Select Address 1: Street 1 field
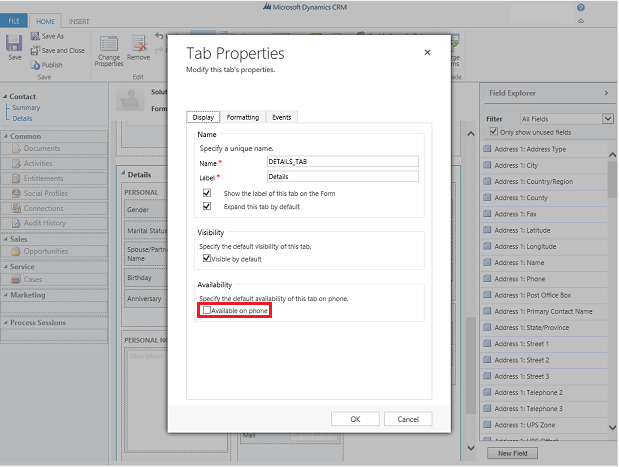Screen dimensions: 619x467 pyautogui.click(x=544, y=344)
